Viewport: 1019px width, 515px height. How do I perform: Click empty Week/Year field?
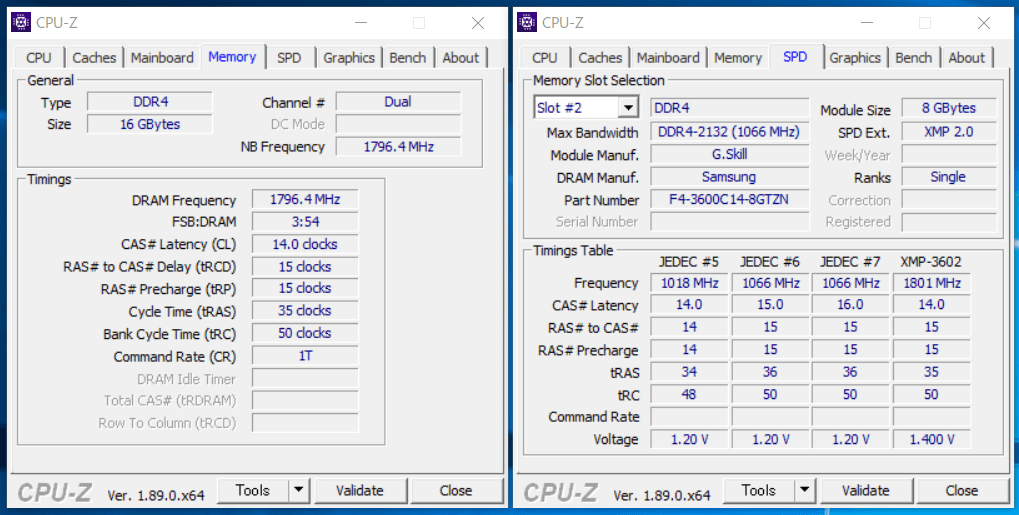pos(949,155)
